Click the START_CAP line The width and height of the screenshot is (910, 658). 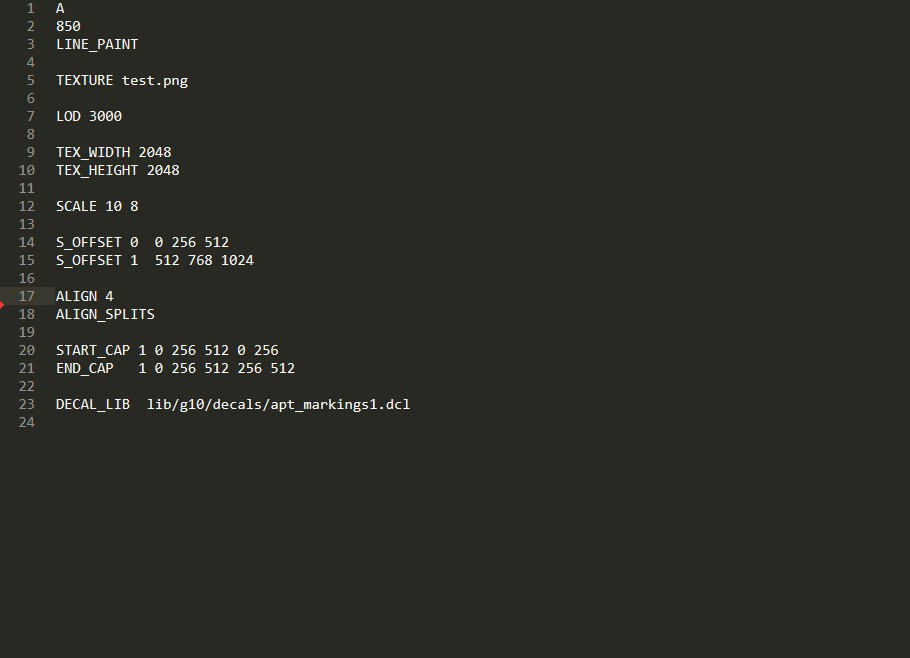(167, 350)
